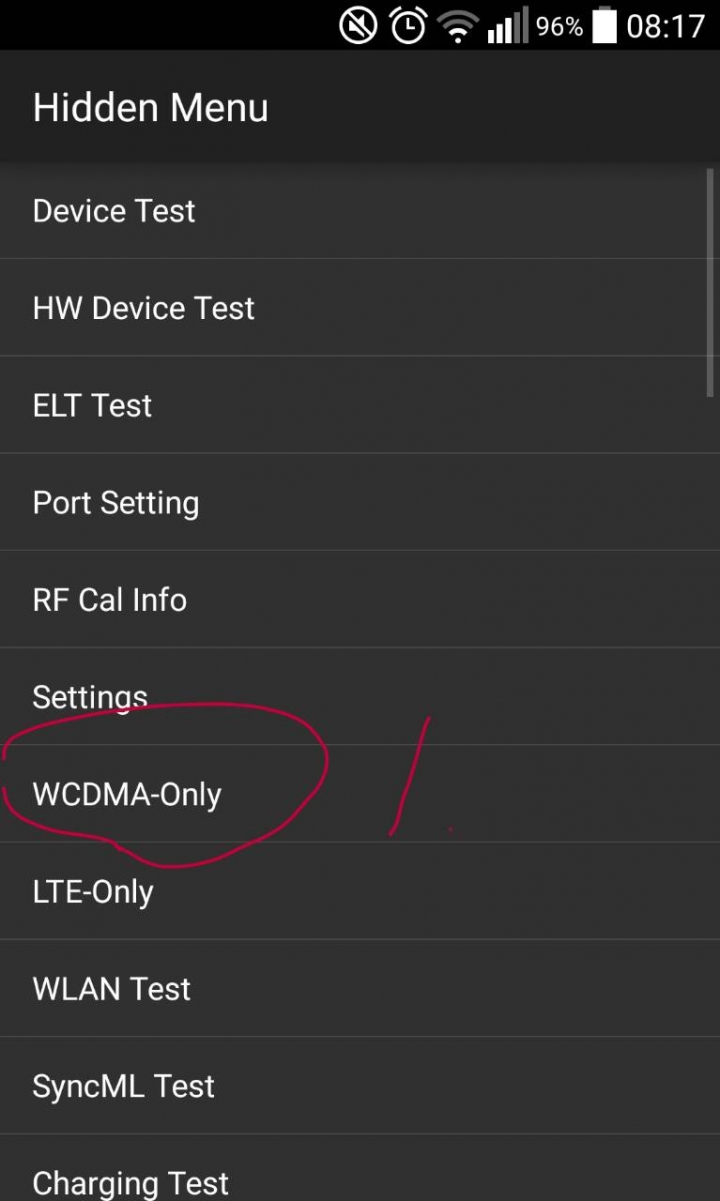Click the list scrollbar thumb
The width and height of the screenshot is (720, 1201).
click(710, 282)
